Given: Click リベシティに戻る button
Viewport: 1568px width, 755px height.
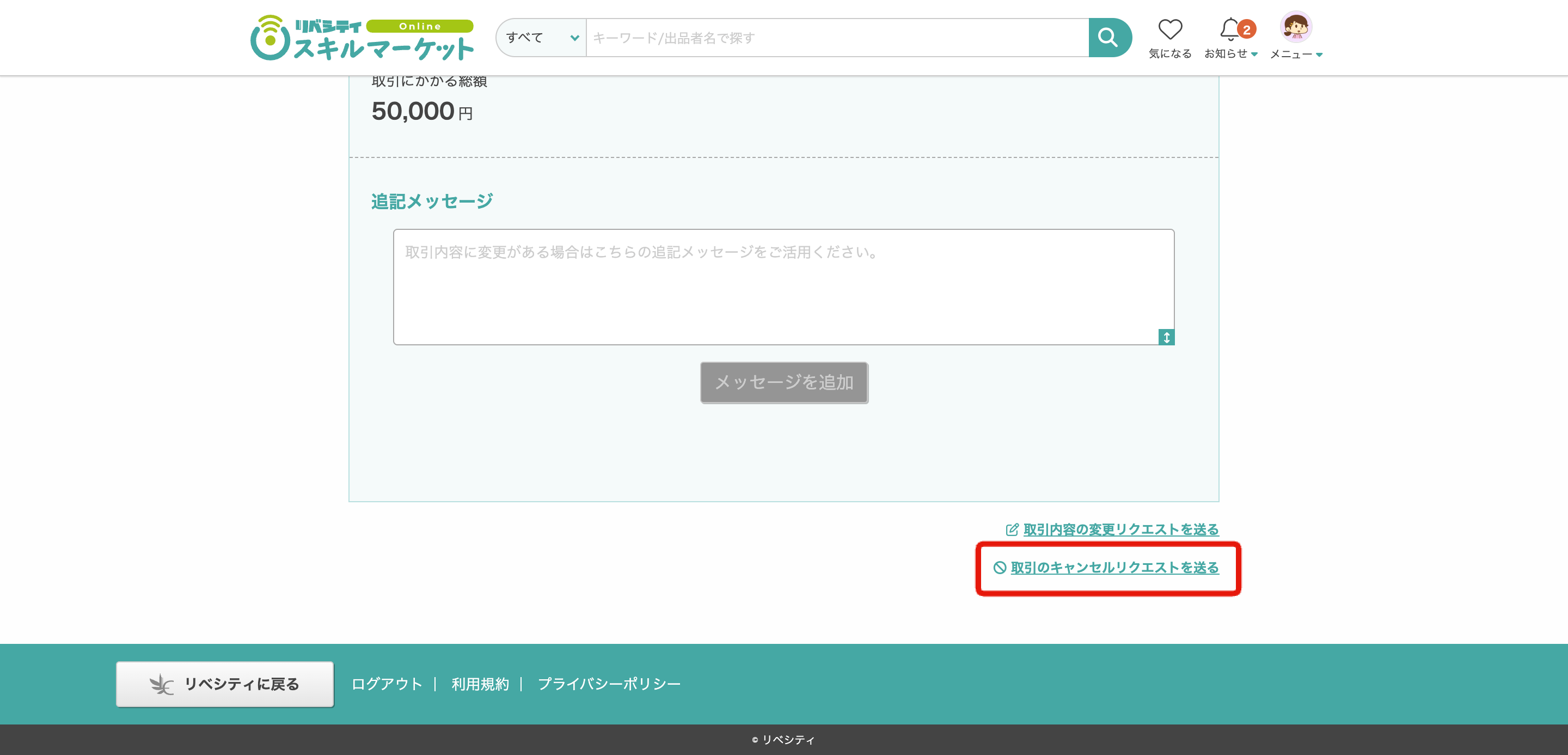Looking at the screenshot, I should pos(225,684).
